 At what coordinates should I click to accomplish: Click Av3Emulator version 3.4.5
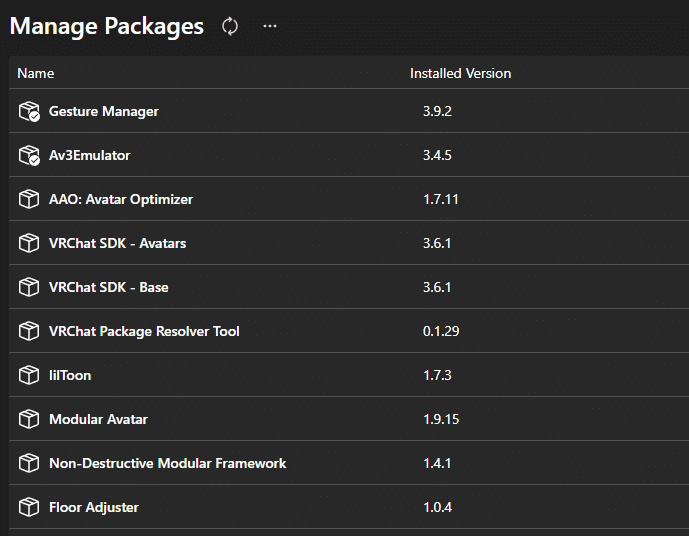click(437, 155)
